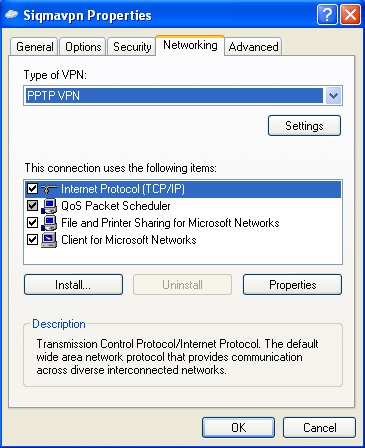The height and width of the screenshot is (448, 365).
Task: Click the question mark help icon
Action: [x=327, y=15]
